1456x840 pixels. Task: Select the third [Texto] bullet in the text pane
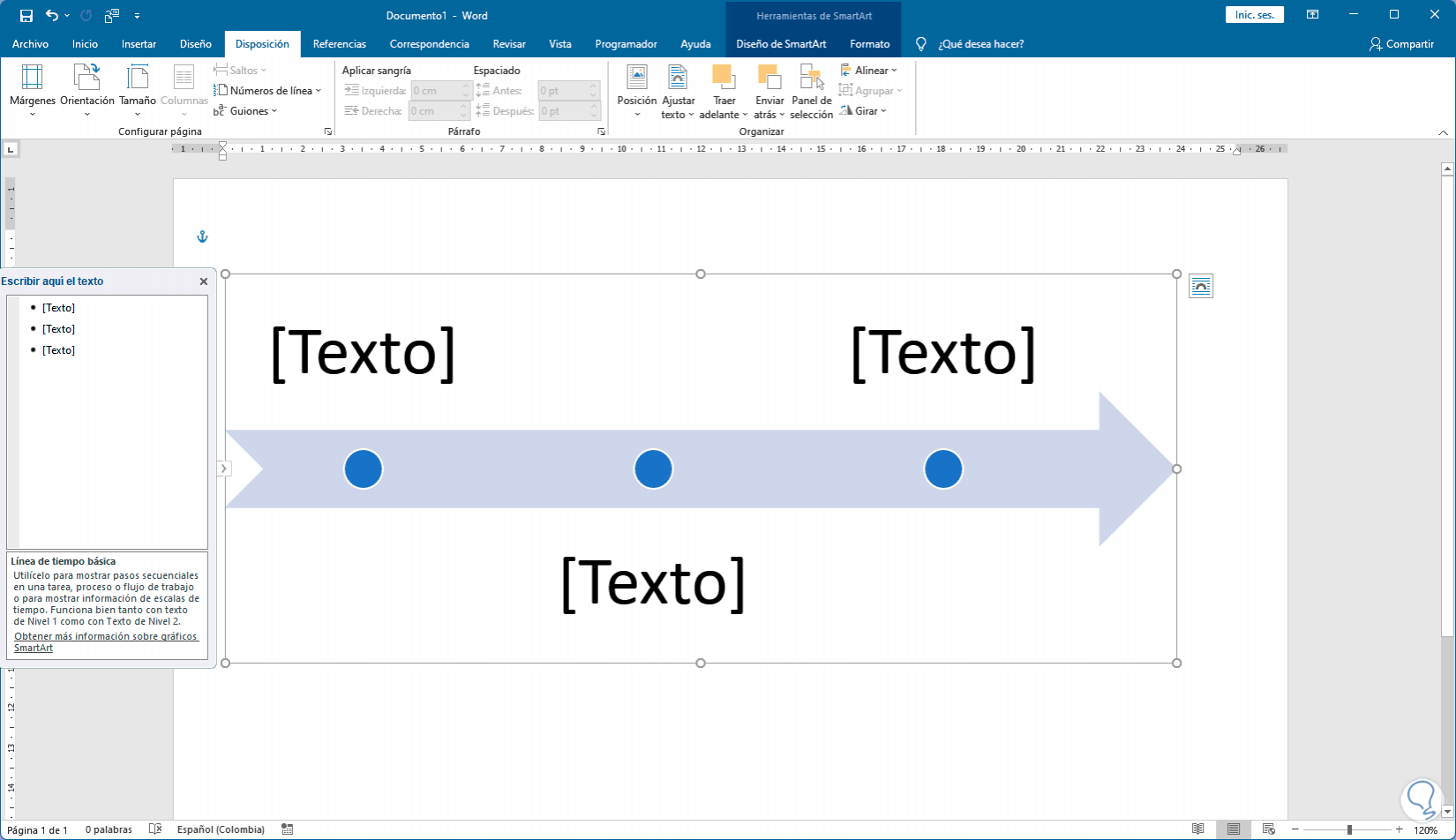58,350
